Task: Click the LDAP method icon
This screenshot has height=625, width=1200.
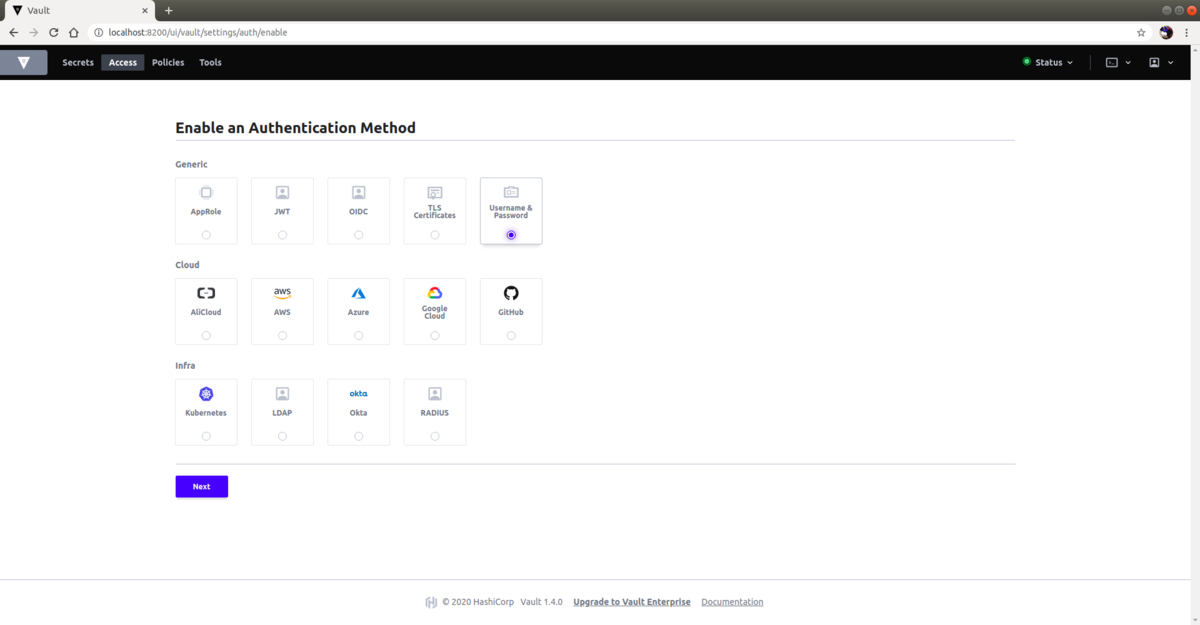Action: pyautogui.click(x=282, y=394)
